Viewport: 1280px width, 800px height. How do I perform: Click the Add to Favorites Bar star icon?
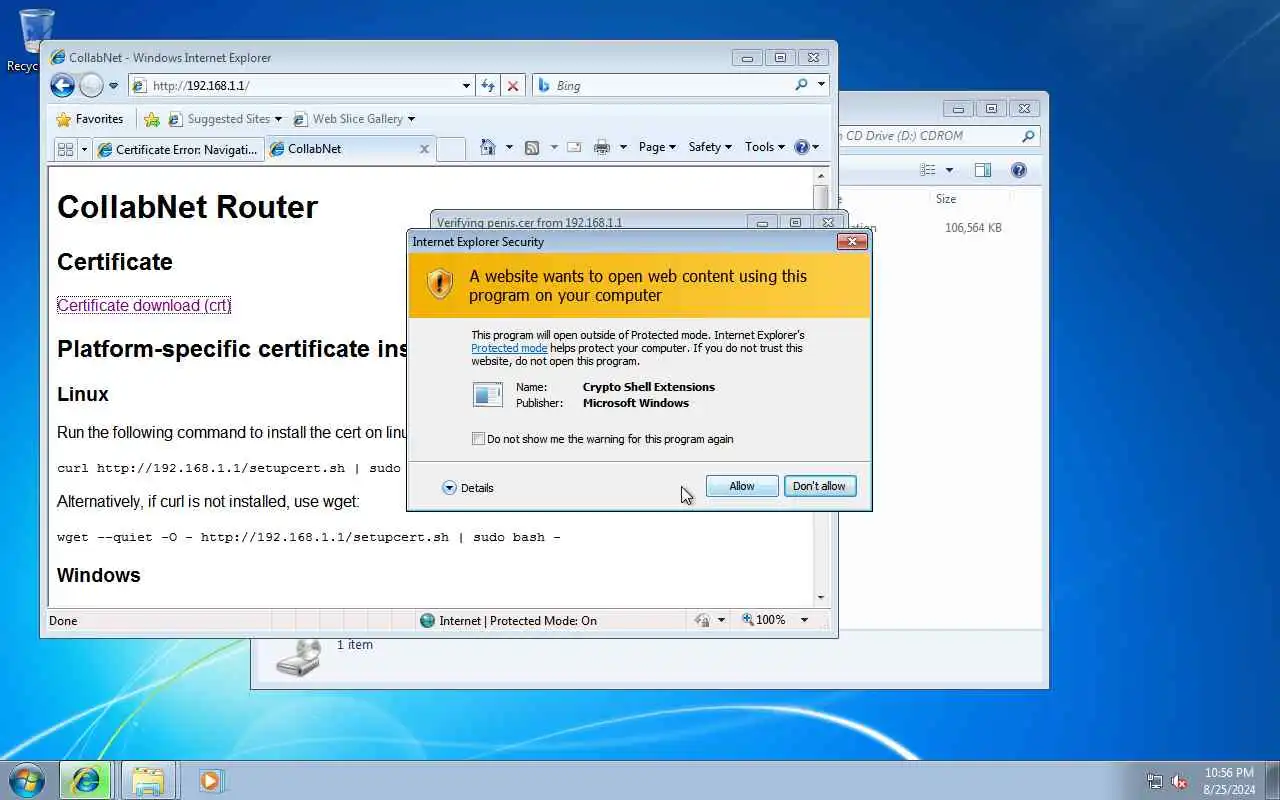point(152,119)
